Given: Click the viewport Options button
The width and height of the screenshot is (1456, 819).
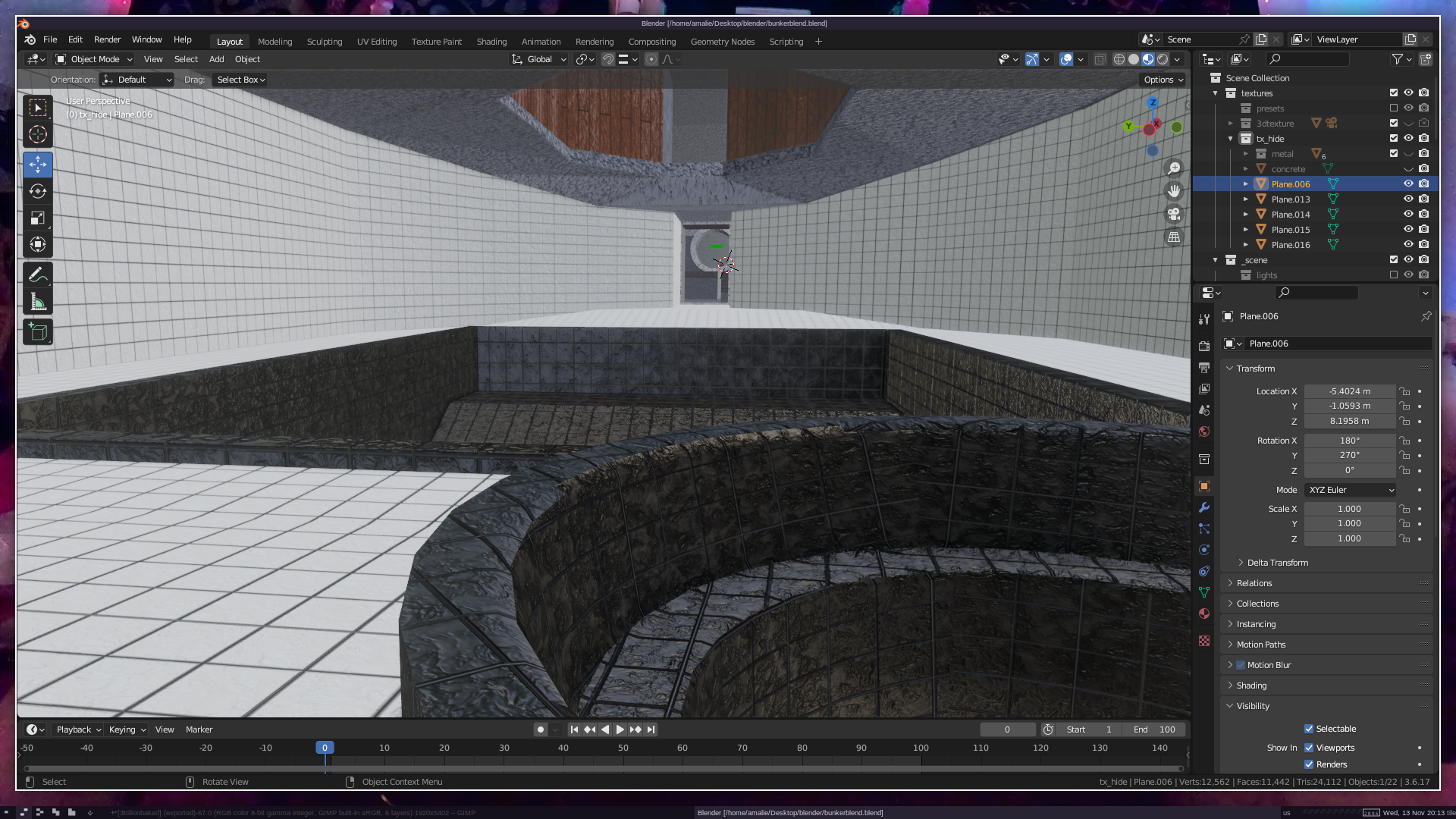Looking at the screenshot, I should (x=1163, y=80).
